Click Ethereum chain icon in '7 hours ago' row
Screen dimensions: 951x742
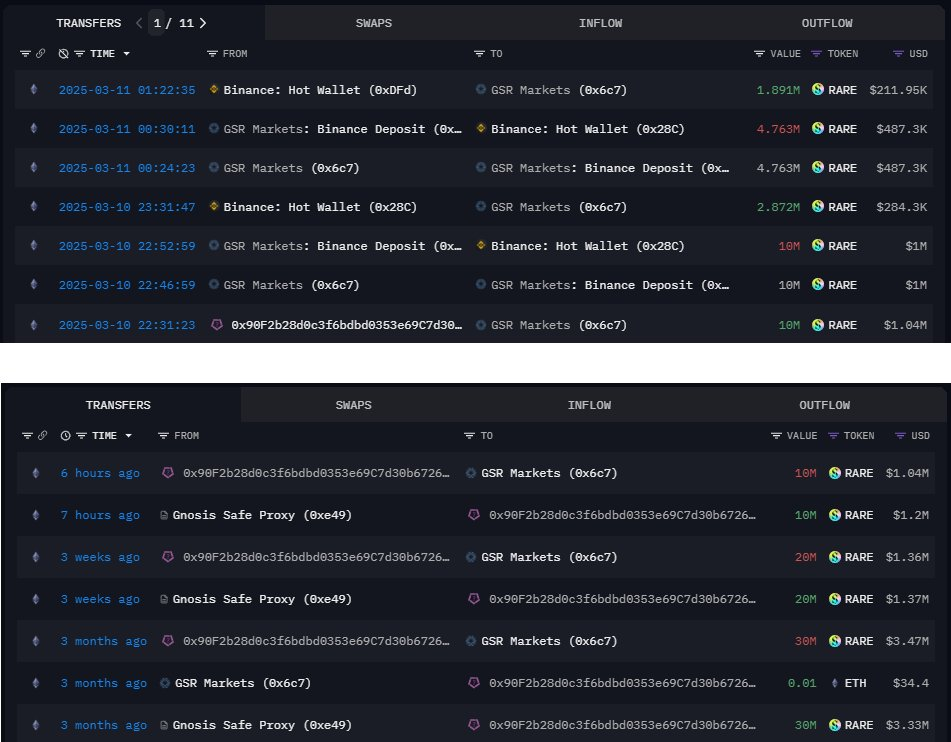tap(37, 515)
